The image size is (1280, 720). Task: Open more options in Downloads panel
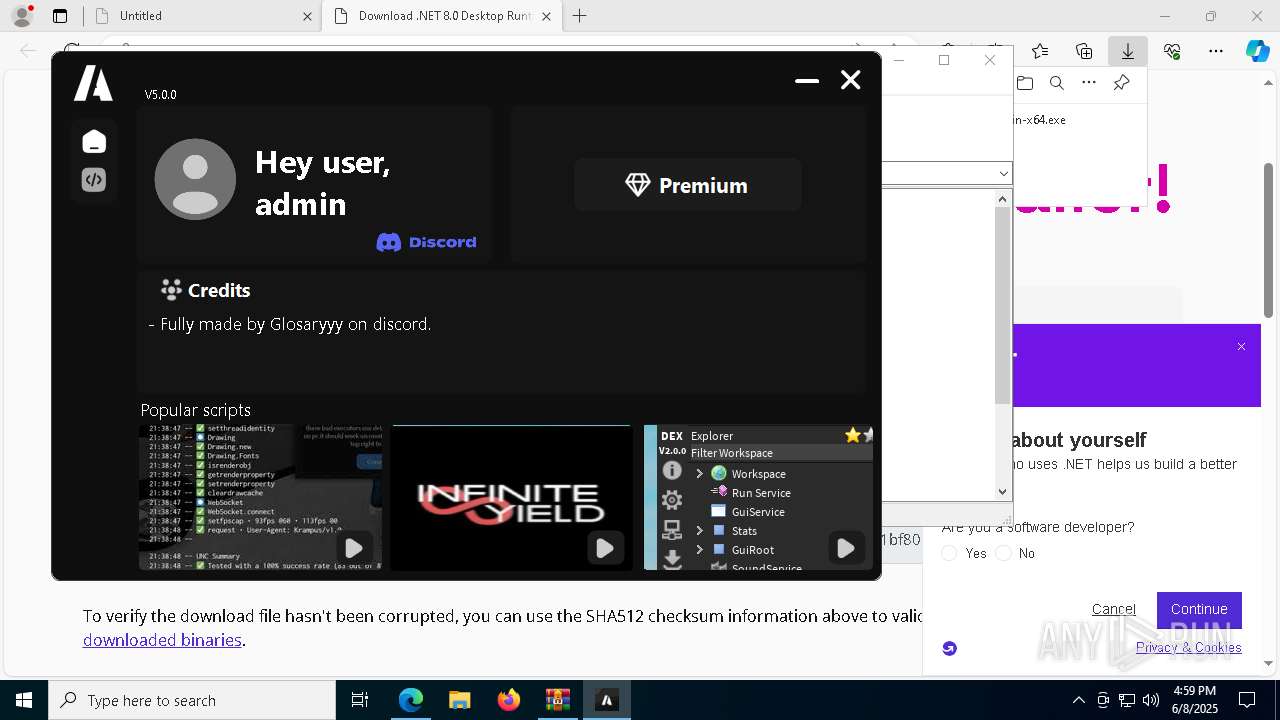(x=1089, y=83)
